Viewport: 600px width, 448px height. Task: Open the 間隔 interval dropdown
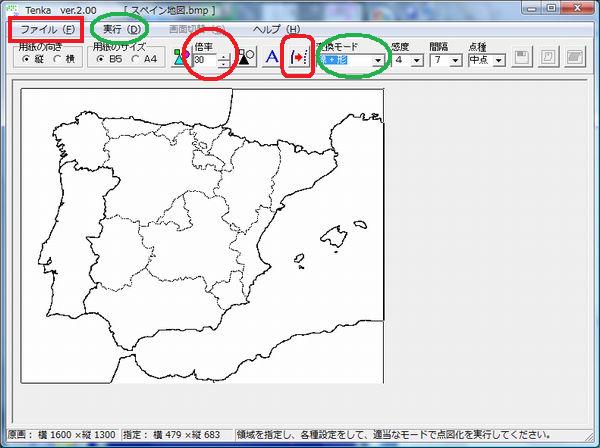[x=455, y=61]
